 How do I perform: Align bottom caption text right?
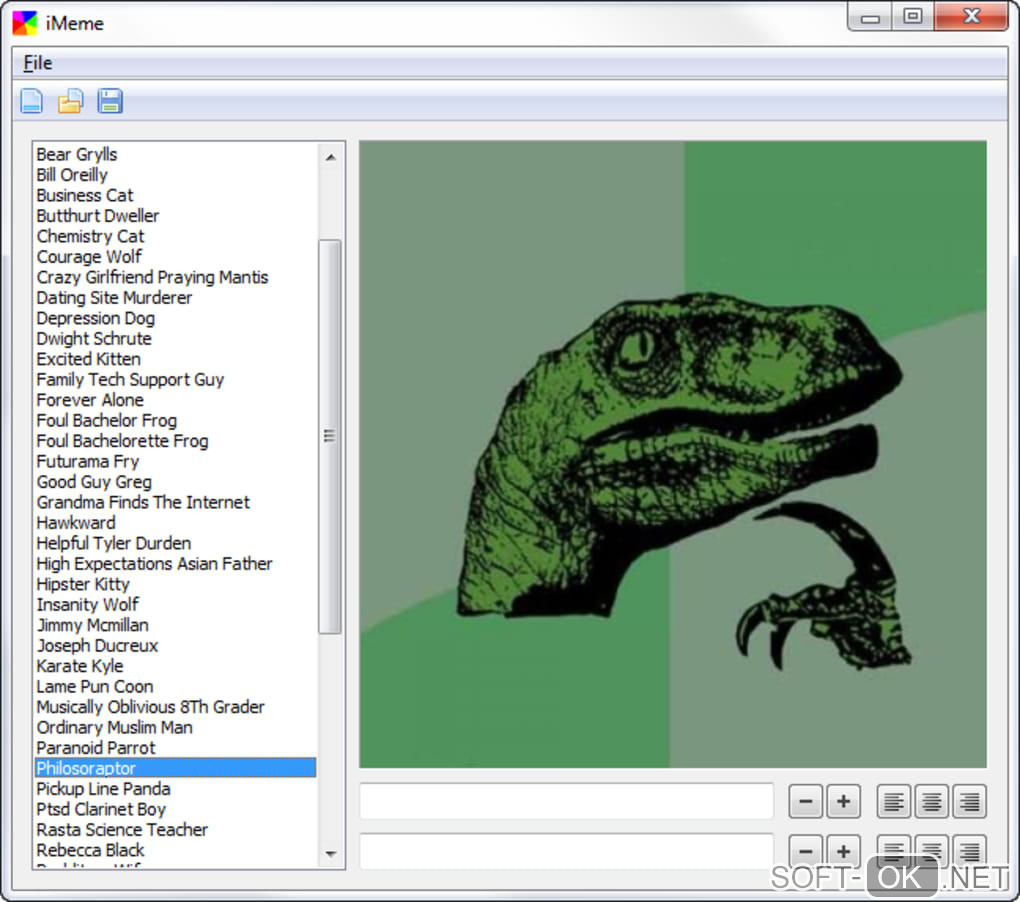click(x=969, y=851)
